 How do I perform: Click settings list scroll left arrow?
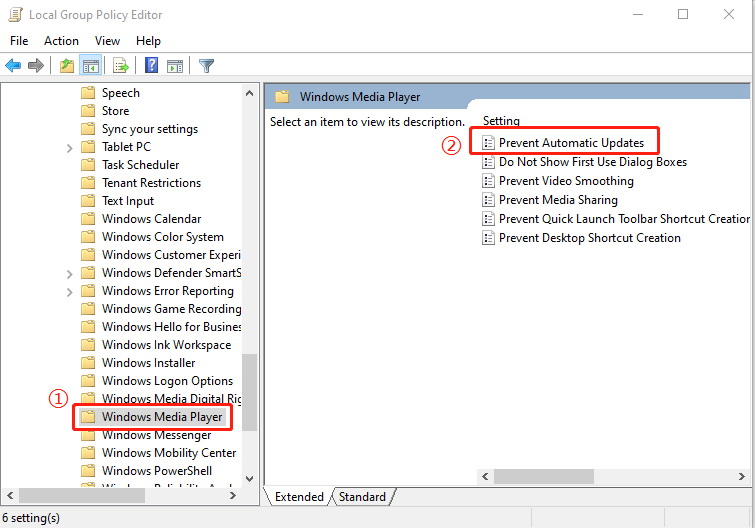pos(485,476)
